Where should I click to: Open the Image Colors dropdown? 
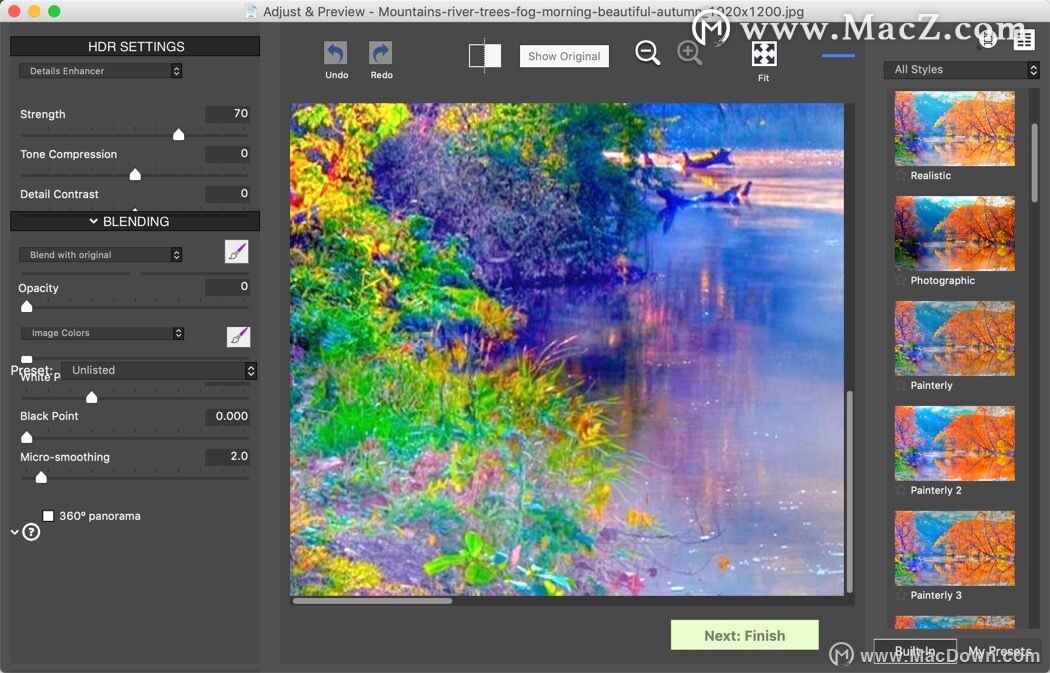(102, 333)
